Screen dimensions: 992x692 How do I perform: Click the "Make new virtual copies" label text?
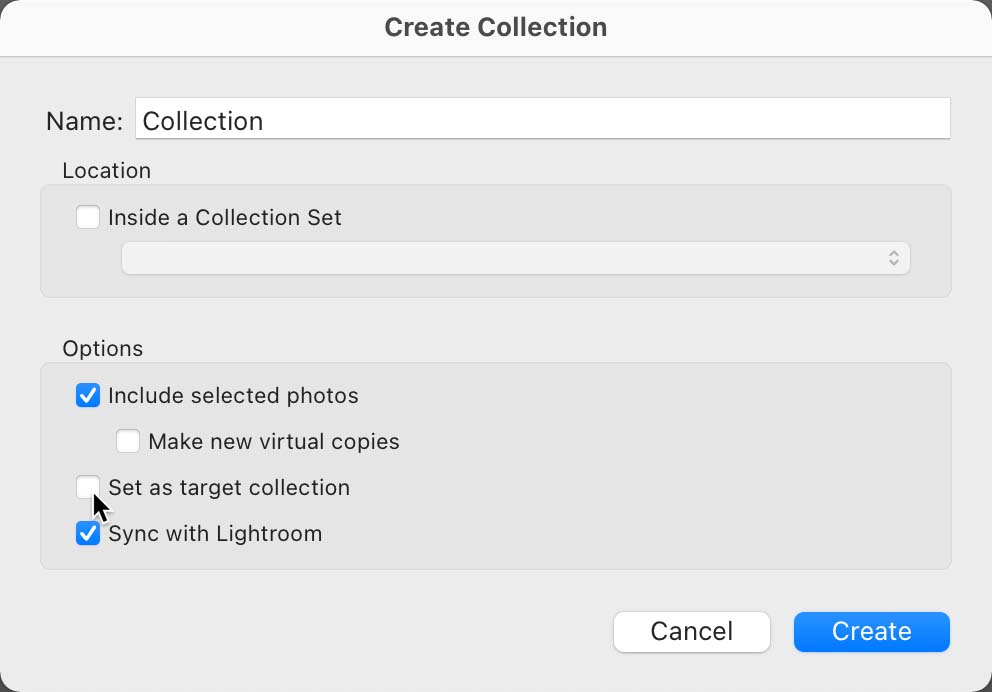click(274, 442)
